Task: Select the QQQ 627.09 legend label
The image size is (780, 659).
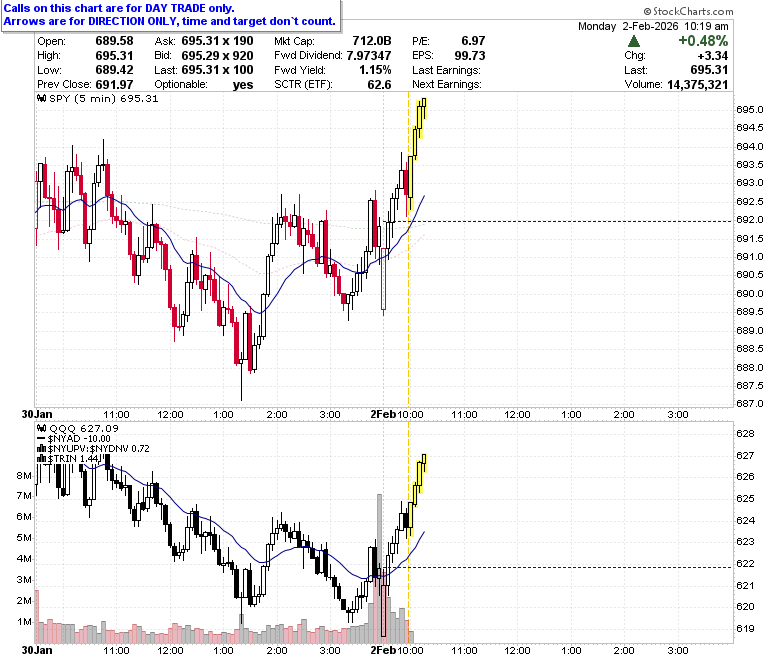Action: [x=84, y=428]
